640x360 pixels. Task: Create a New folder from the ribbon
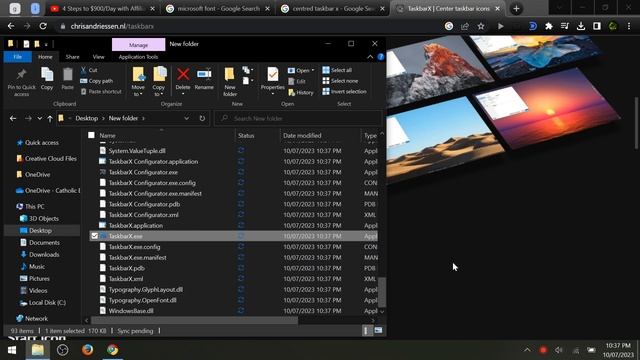(x=230, y=82)
